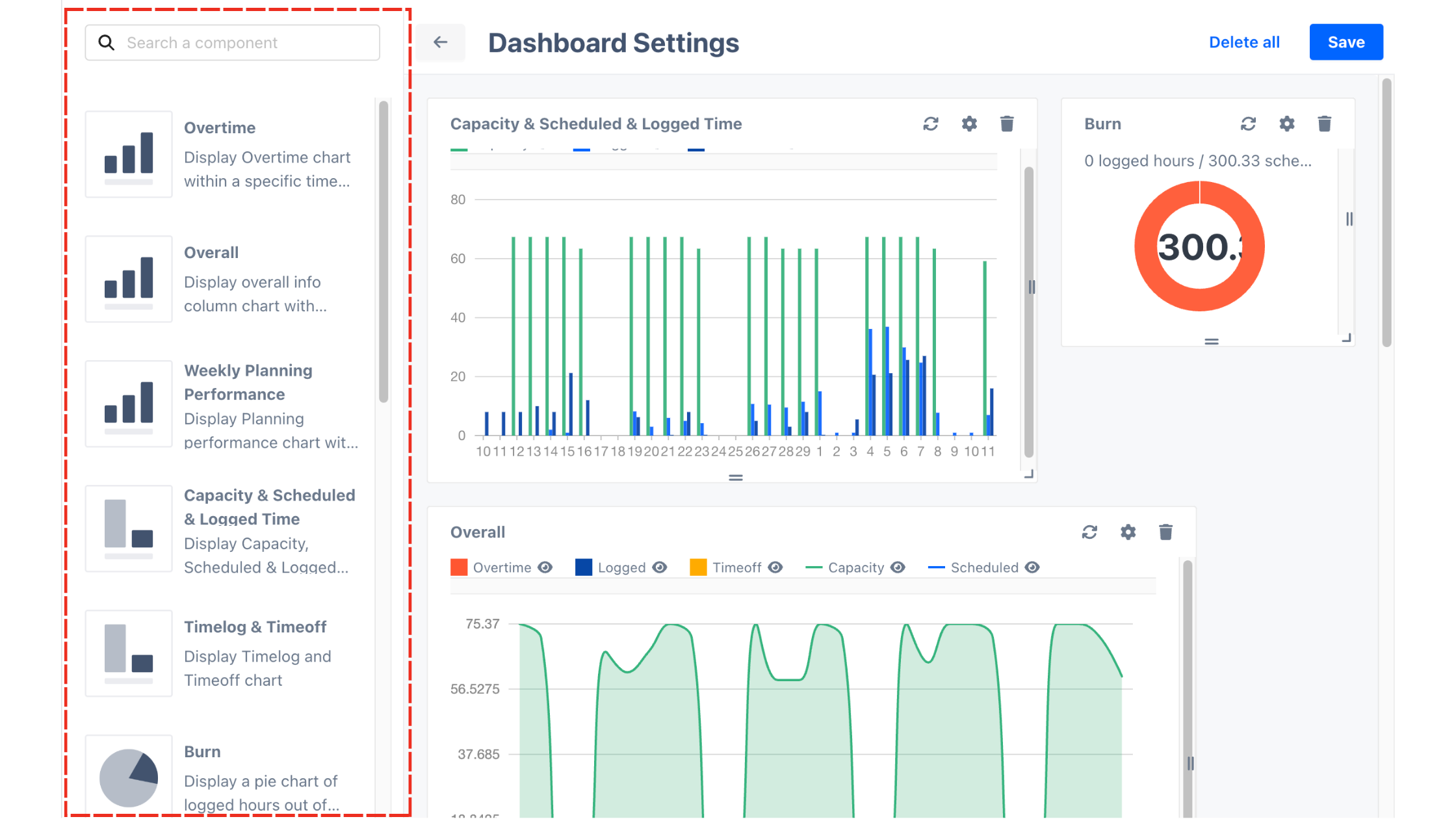Hide the Capacity line via eye icon
Screen dimensions: 1456x819
point(898,567)
